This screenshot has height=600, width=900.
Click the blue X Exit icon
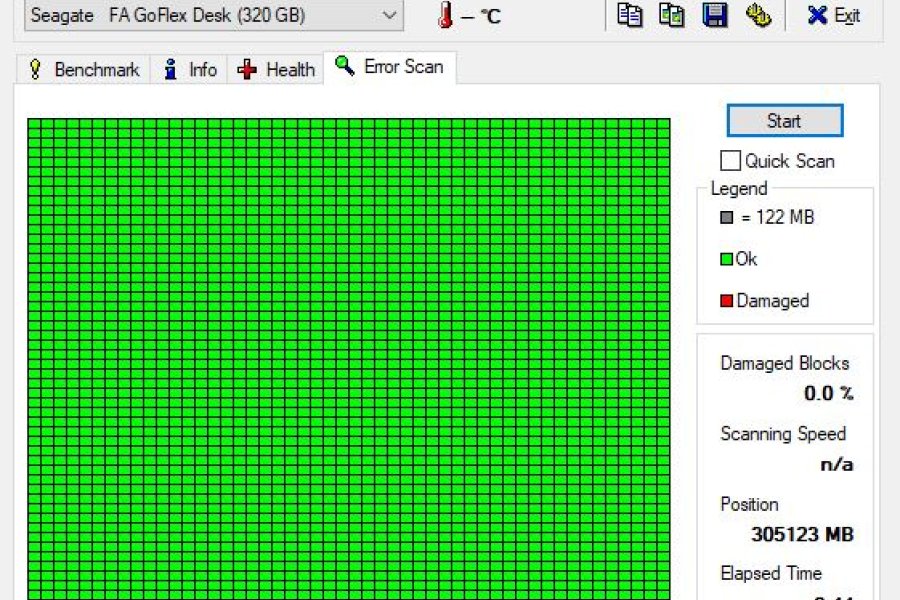click(817, 16)
